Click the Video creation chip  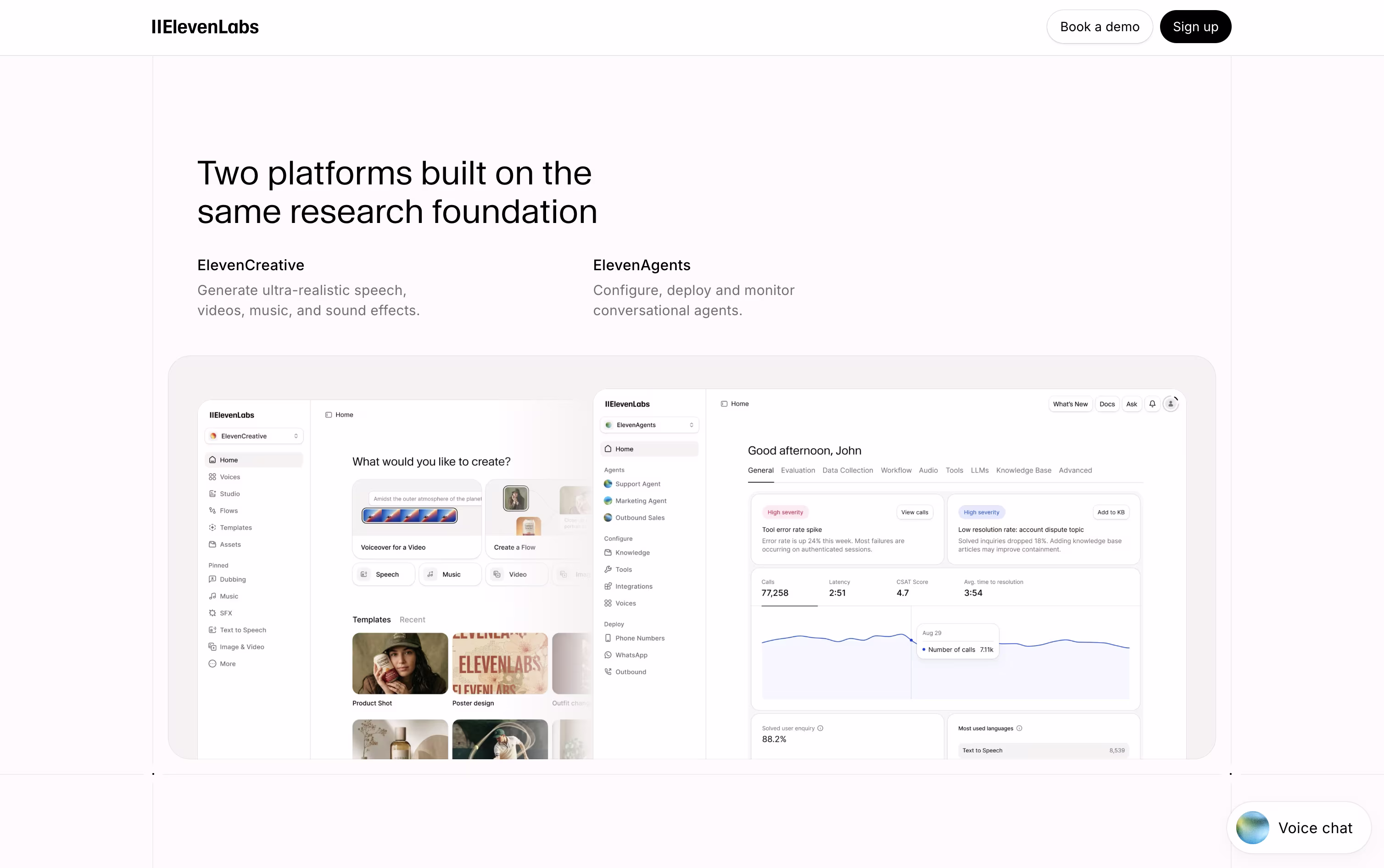pos(517,574)
